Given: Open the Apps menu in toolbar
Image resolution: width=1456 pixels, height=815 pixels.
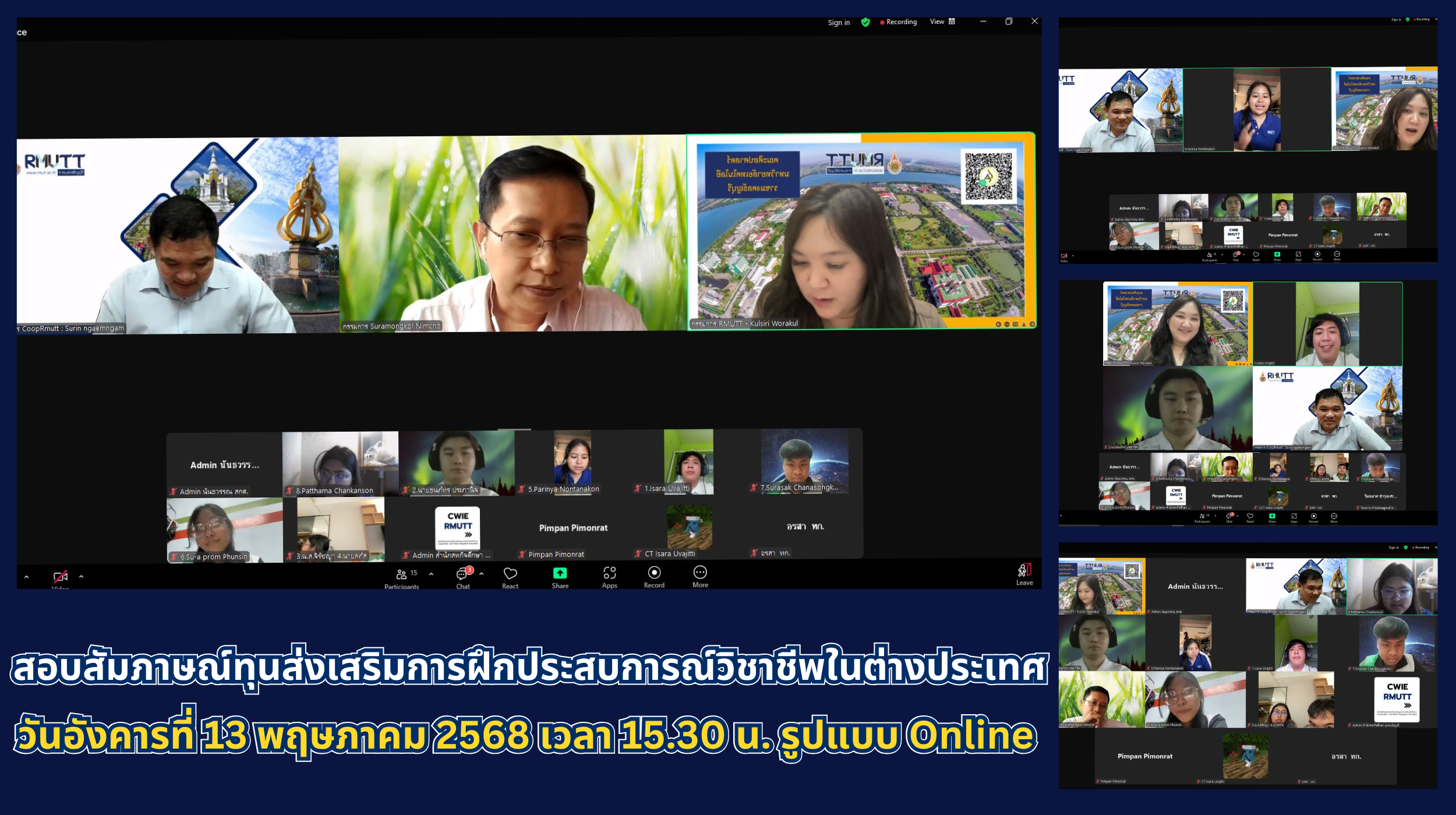Looking at the screenshot, I should click(609, 578).
